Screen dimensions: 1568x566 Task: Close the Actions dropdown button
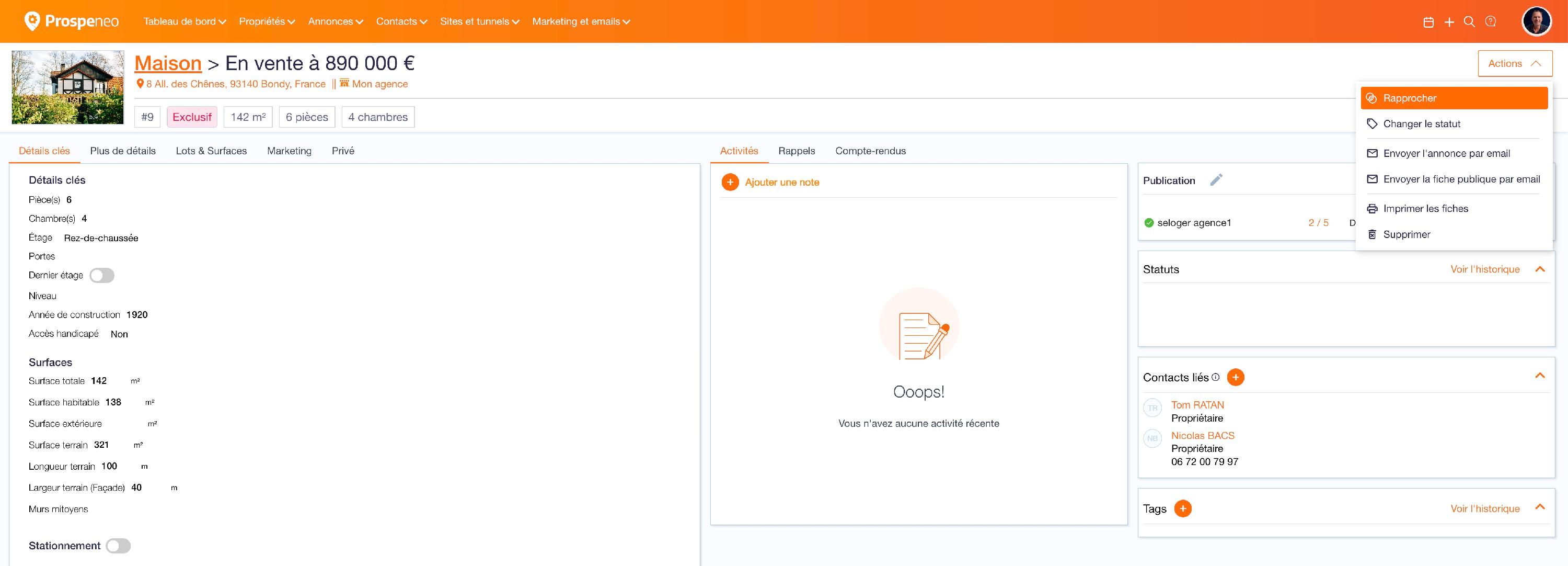tap(1515, 63)
